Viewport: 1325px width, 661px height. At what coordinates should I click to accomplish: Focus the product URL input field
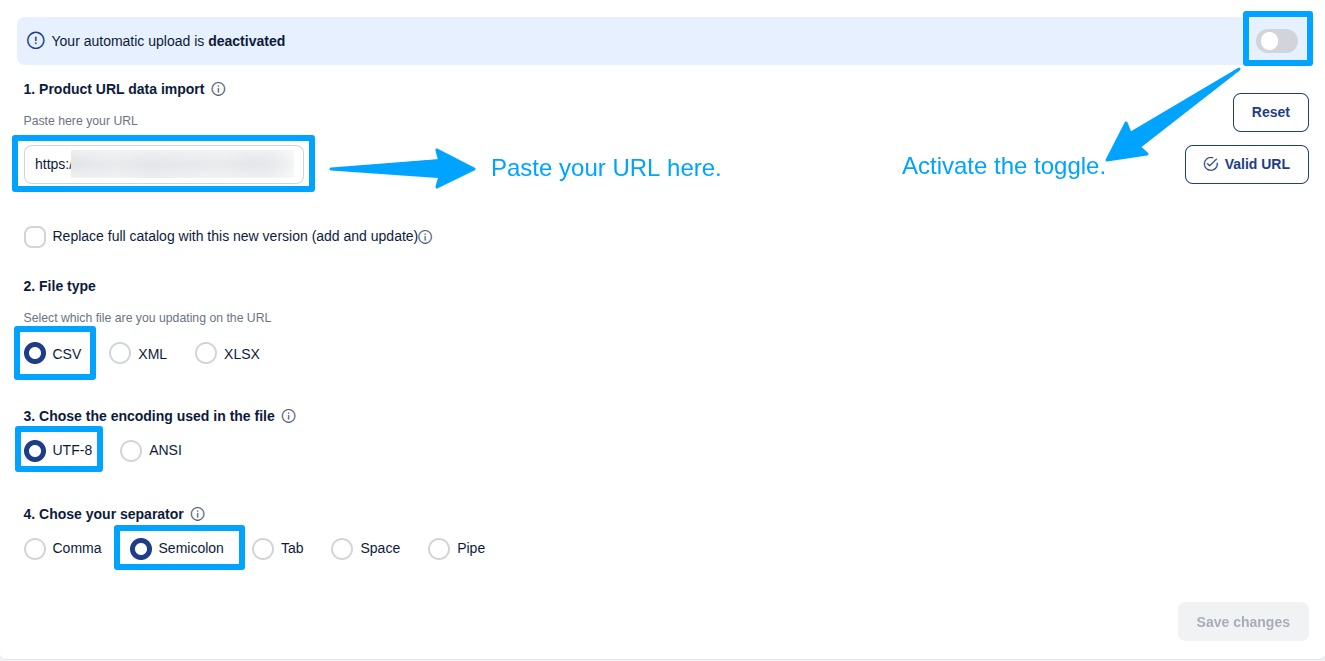tap(164, 164)
